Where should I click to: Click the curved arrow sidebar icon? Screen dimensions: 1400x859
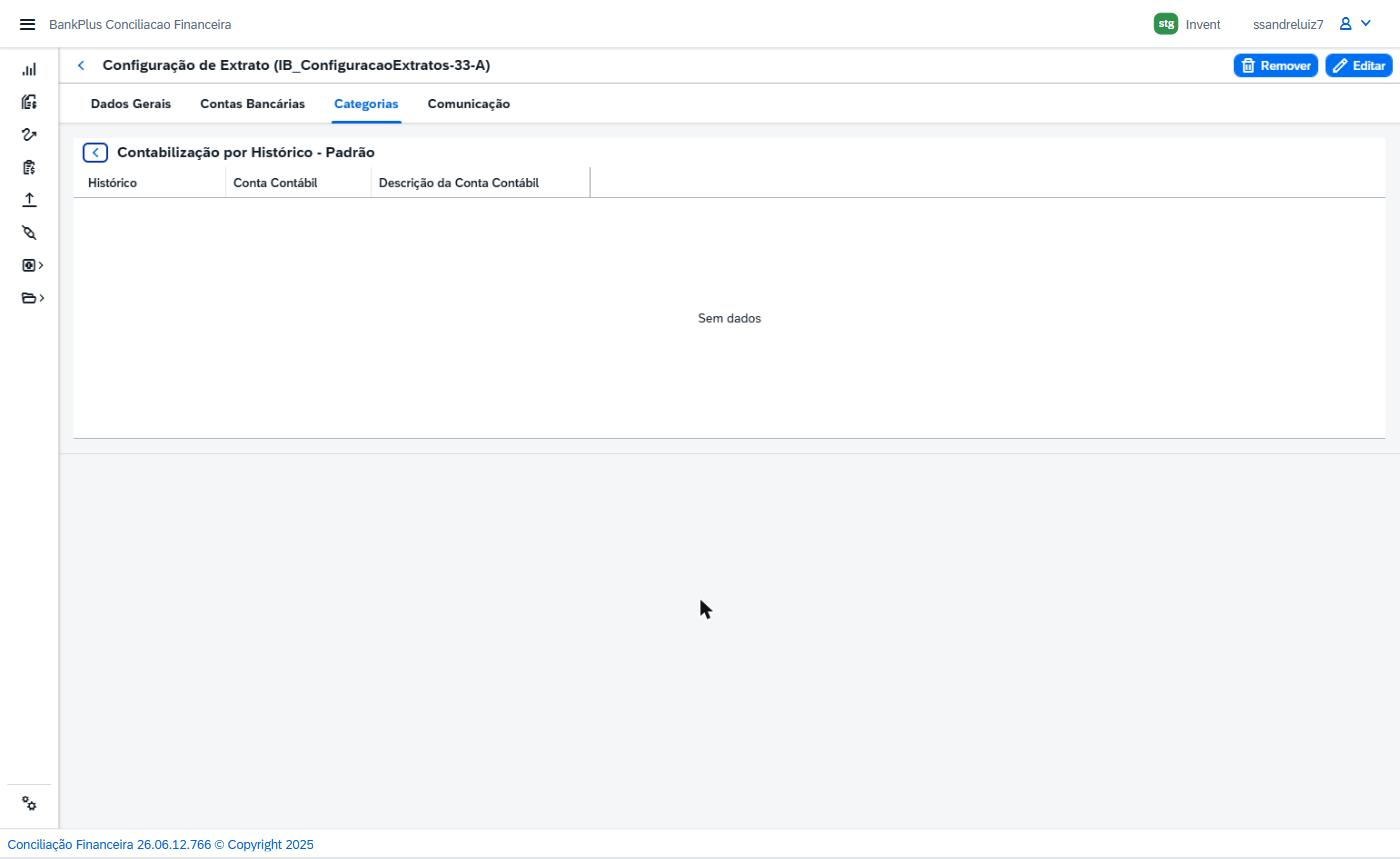click(x=29, y=135)
